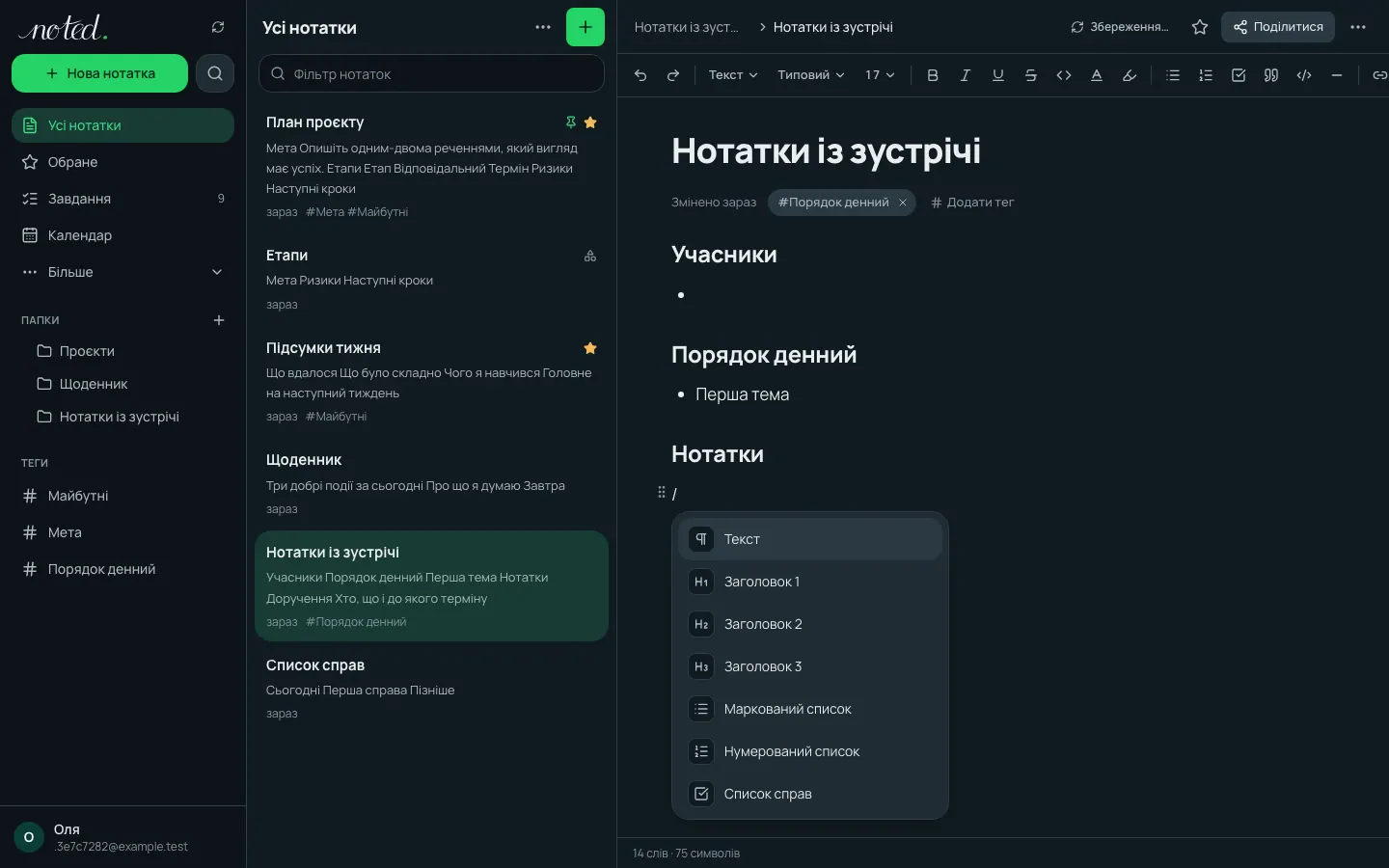1389x868 pixels.
Task: Open Календар in the sidebar
Action: 123,235
